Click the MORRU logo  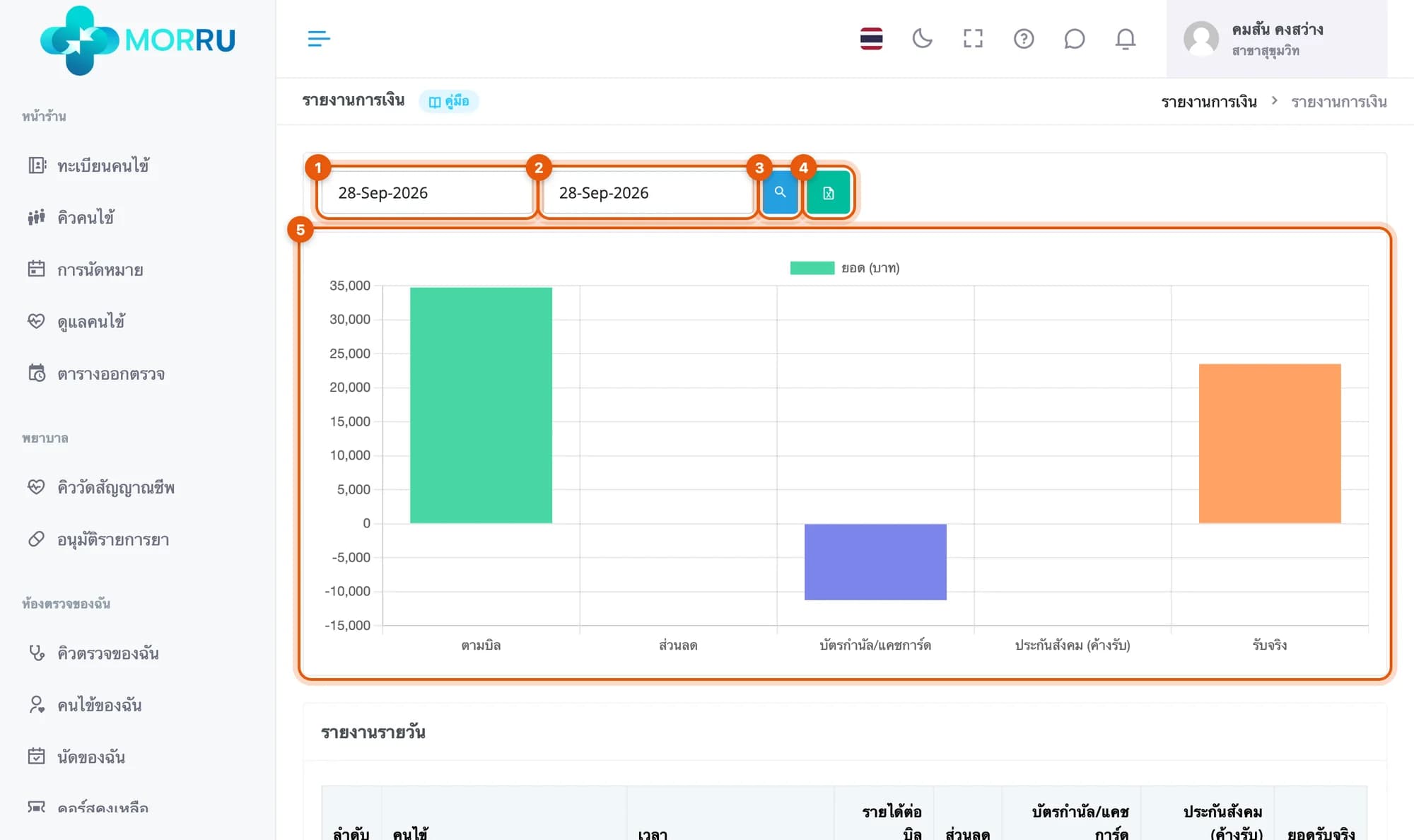pyautogui.click(x=138, y=40)
